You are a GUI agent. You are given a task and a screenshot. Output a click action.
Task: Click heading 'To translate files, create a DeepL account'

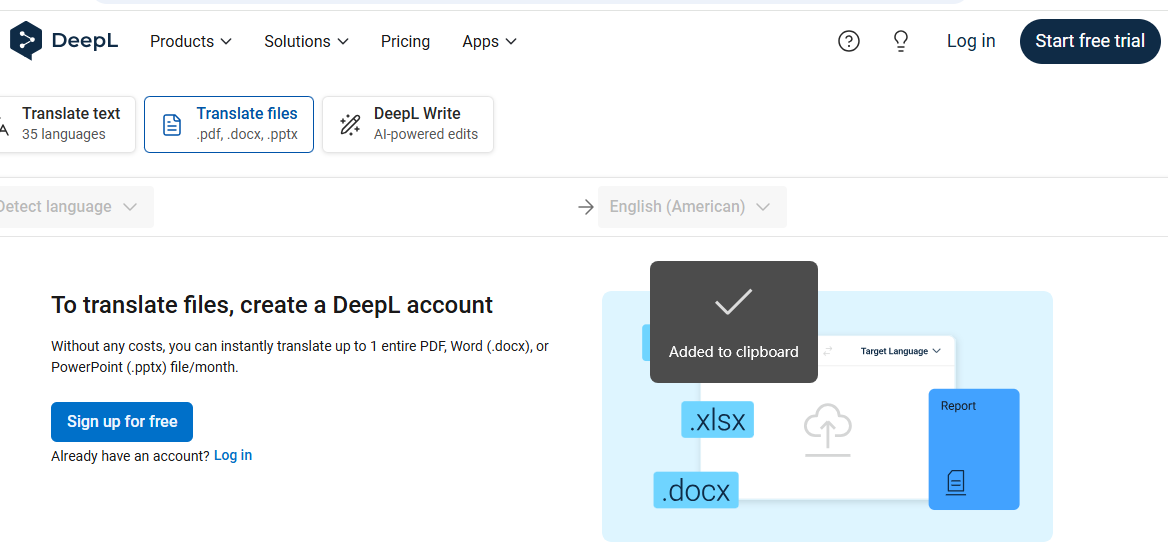(x=272, y=305)
